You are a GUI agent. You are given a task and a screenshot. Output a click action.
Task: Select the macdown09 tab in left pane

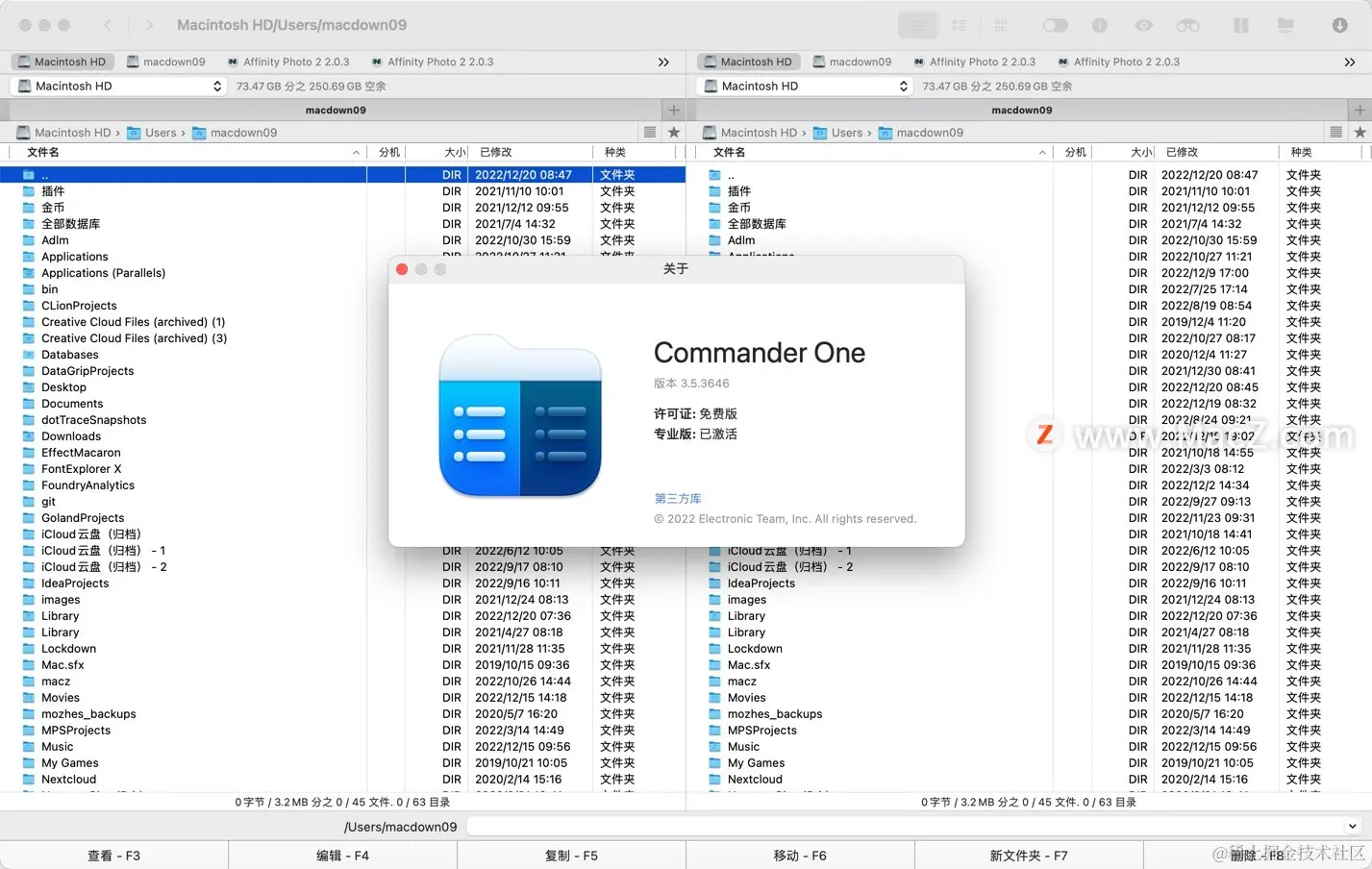coord(335,110)
